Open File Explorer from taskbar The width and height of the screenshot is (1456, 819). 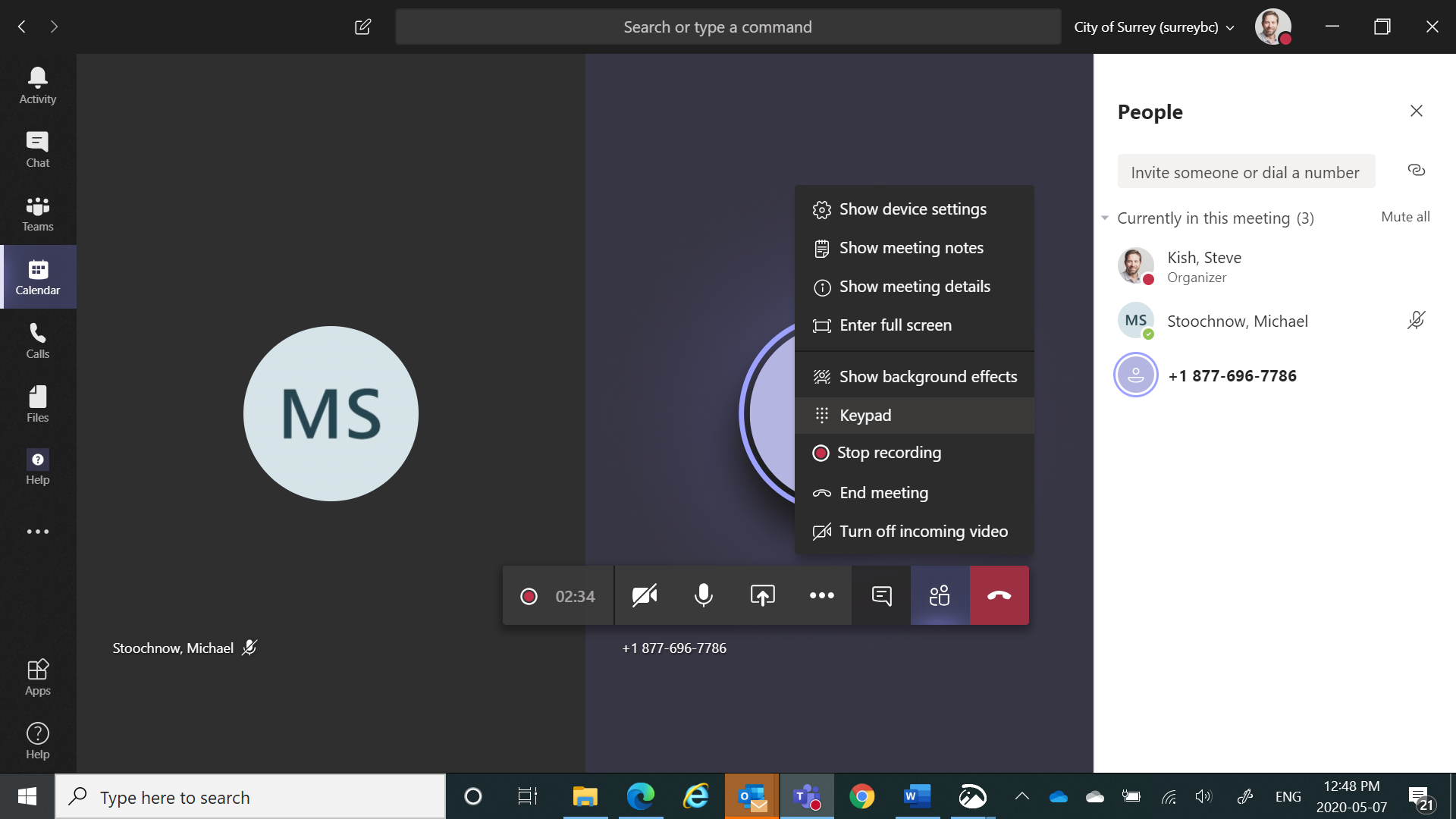click(x=585, y=796)
